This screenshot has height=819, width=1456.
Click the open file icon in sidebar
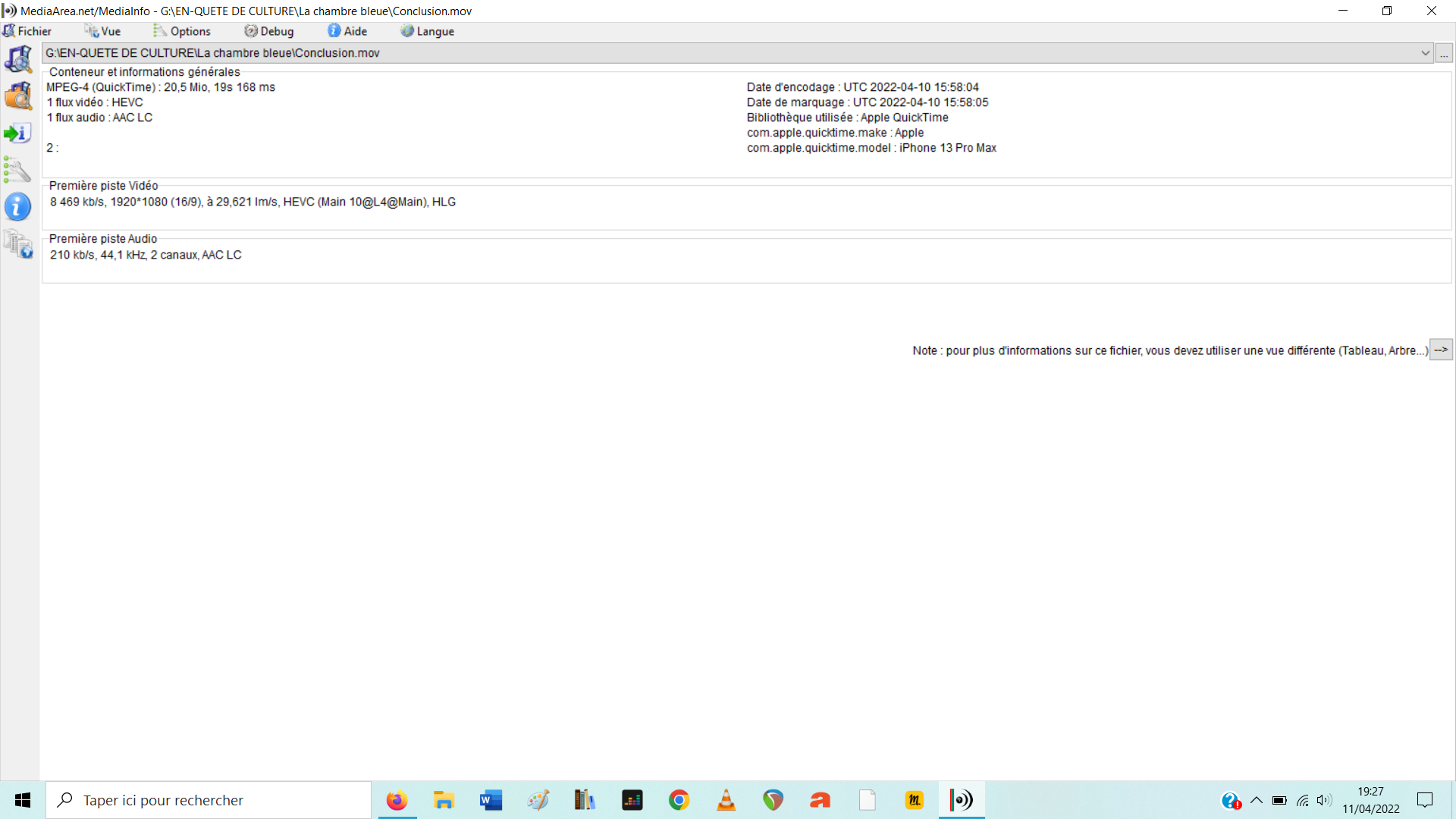(x=18, y=59)
